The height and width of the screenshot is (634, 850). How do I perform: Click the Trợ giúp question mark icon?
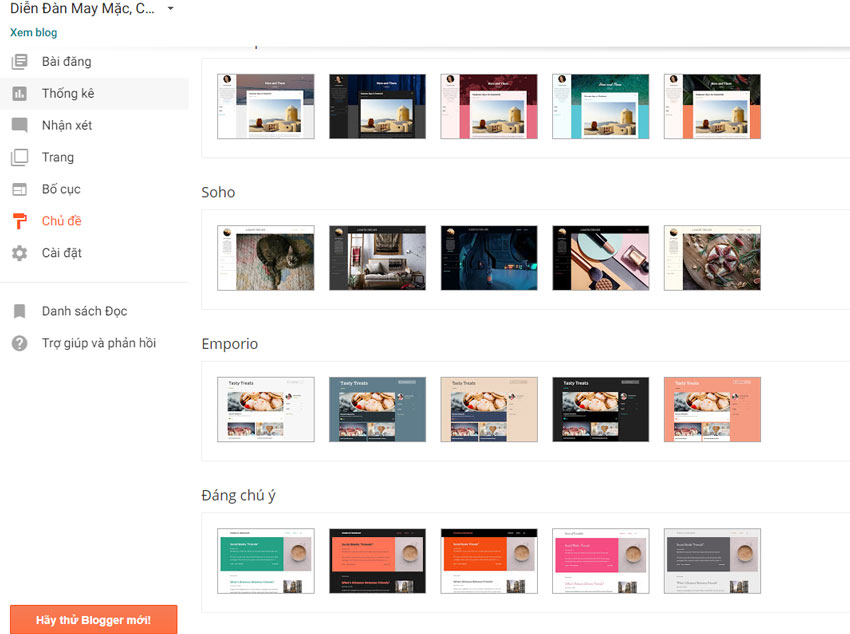point(20,343)
